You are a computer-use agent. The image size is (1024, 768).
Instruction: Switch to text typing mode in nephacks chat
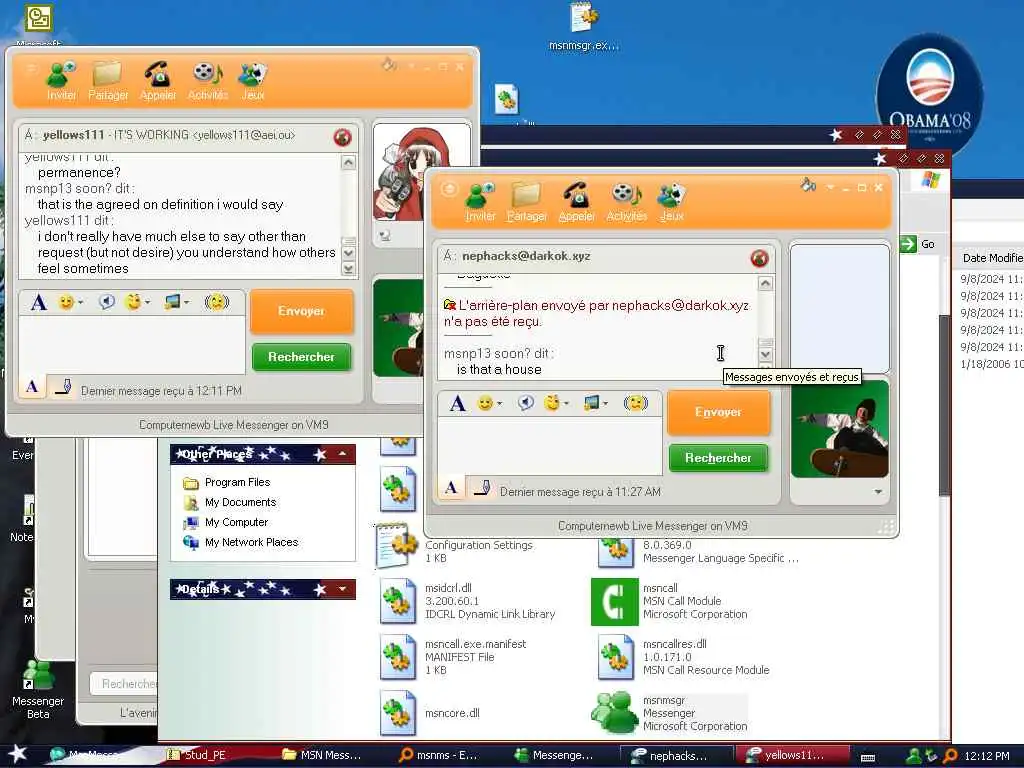[451, 488]
